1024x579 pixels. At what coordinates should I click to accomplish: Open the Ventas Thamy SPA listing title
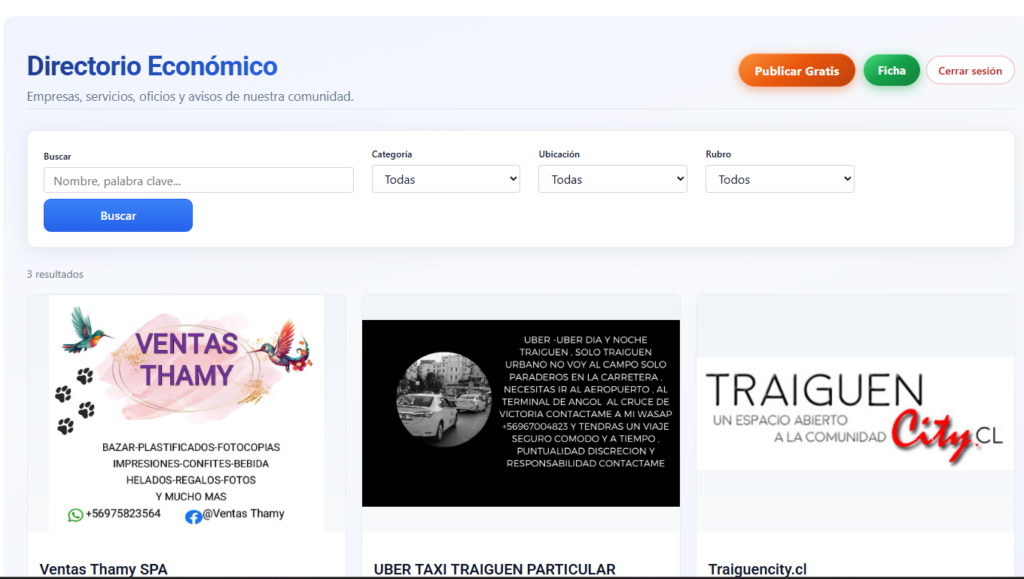pyautogui.click(x=104, y=569)
